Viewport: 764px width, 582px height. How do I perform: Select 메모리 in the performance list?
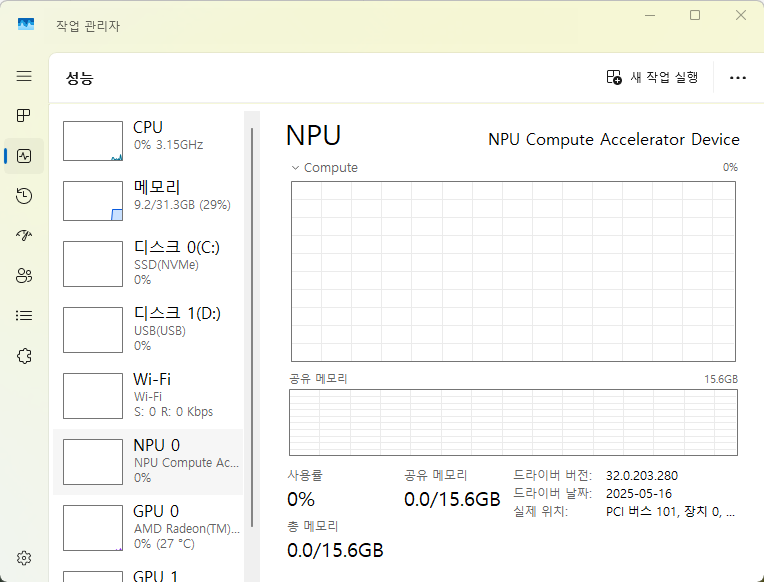150,200
